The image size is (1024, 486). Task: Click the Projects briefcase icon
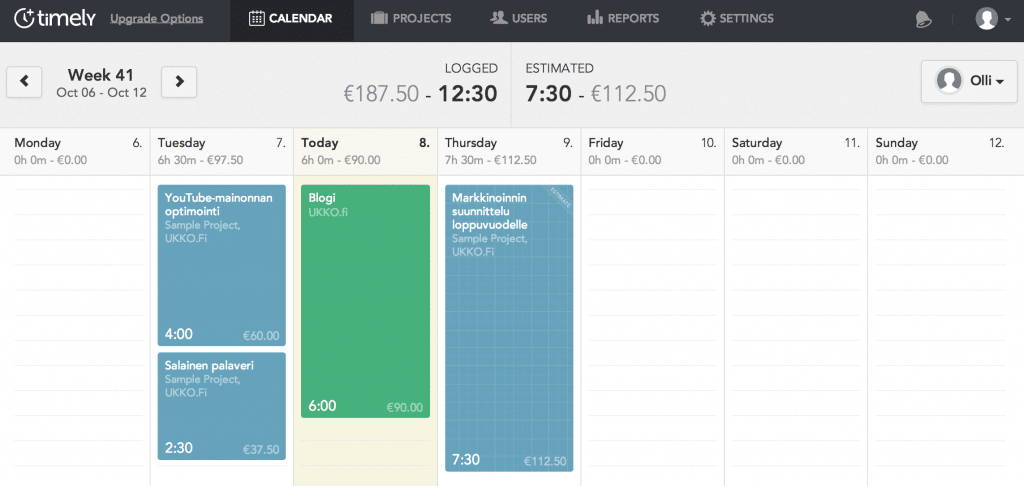pos(379,18)
